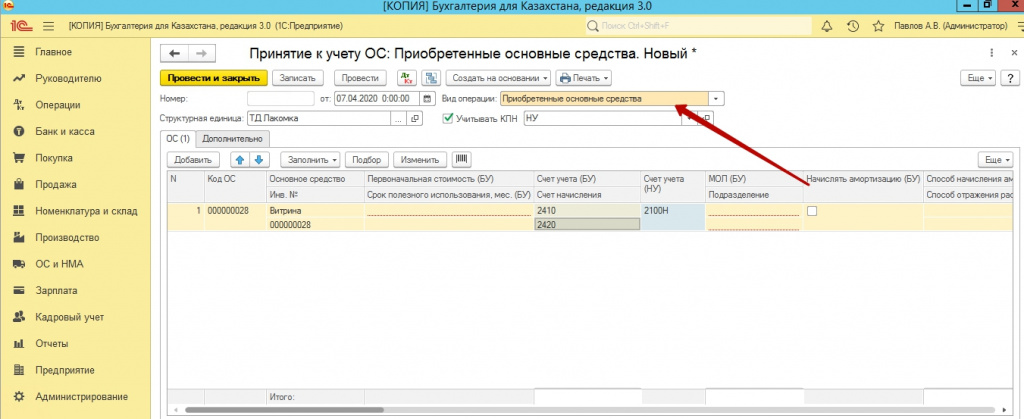Open Печать dropdown menu
The width and height of the screenshot is (1024, 419).
(583, 78)
